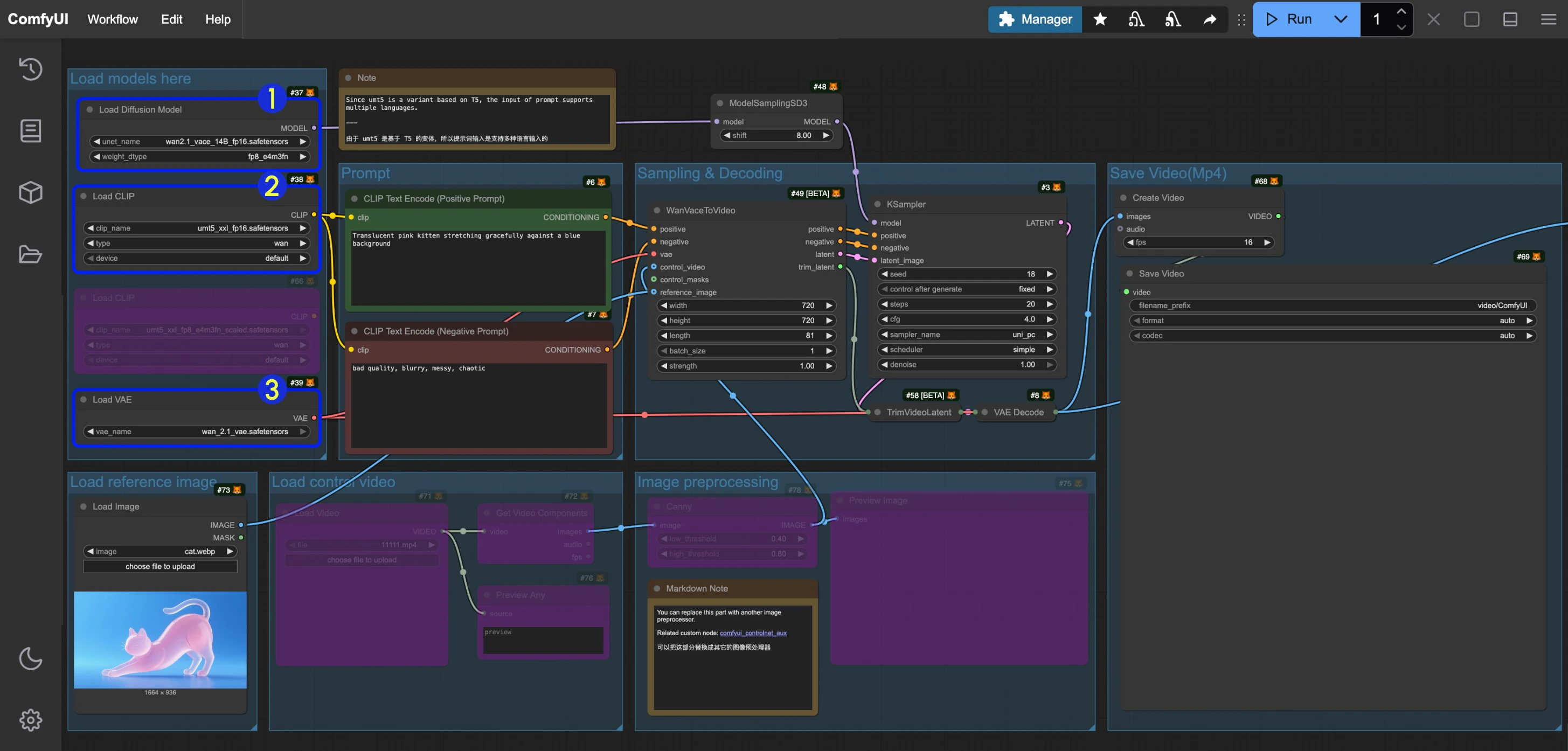Open settings gear in sidebar

tap(30, 720)
